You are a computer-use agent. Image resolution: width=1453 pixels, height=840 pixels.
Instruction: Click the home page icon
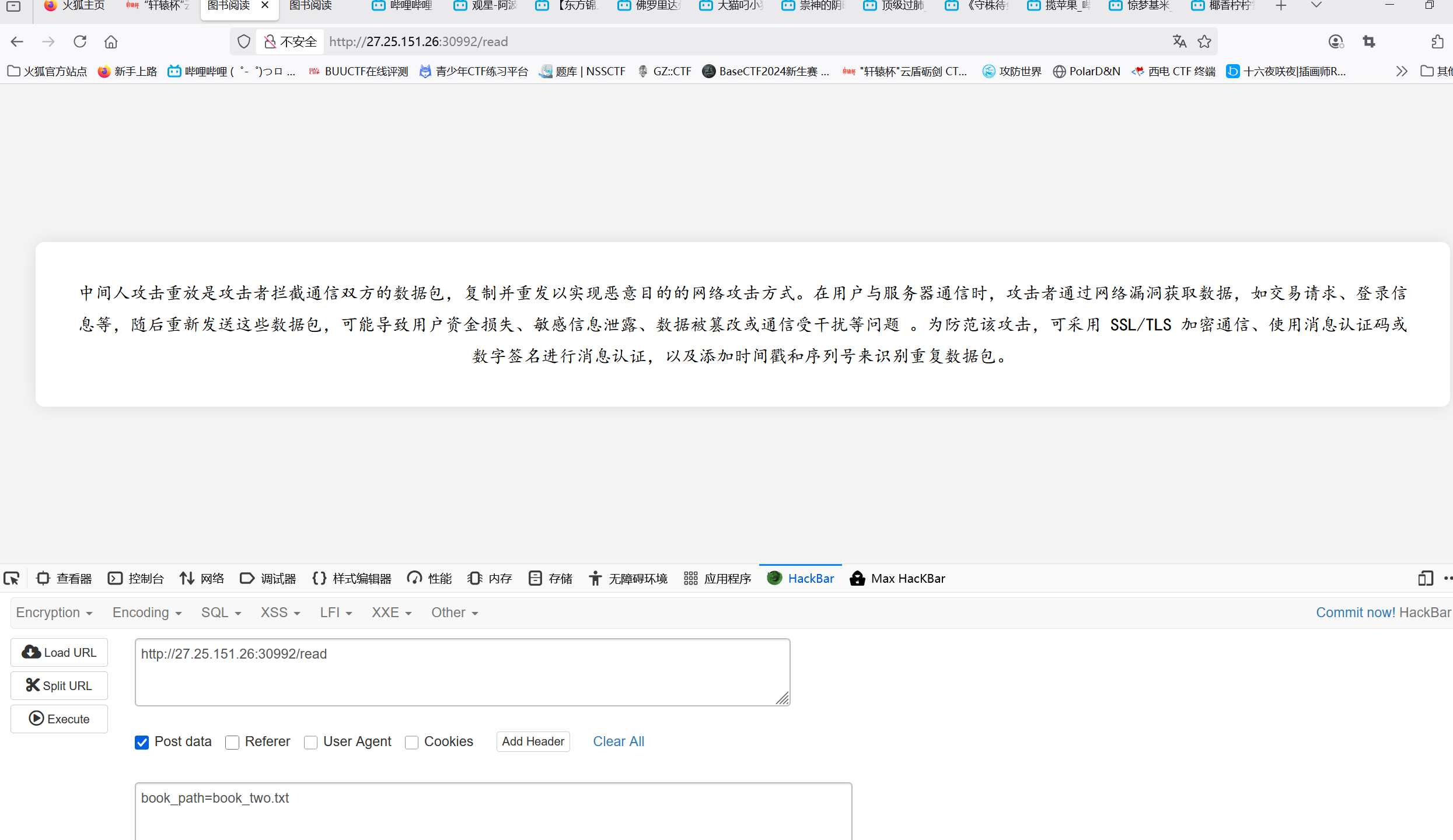(111, 41)
